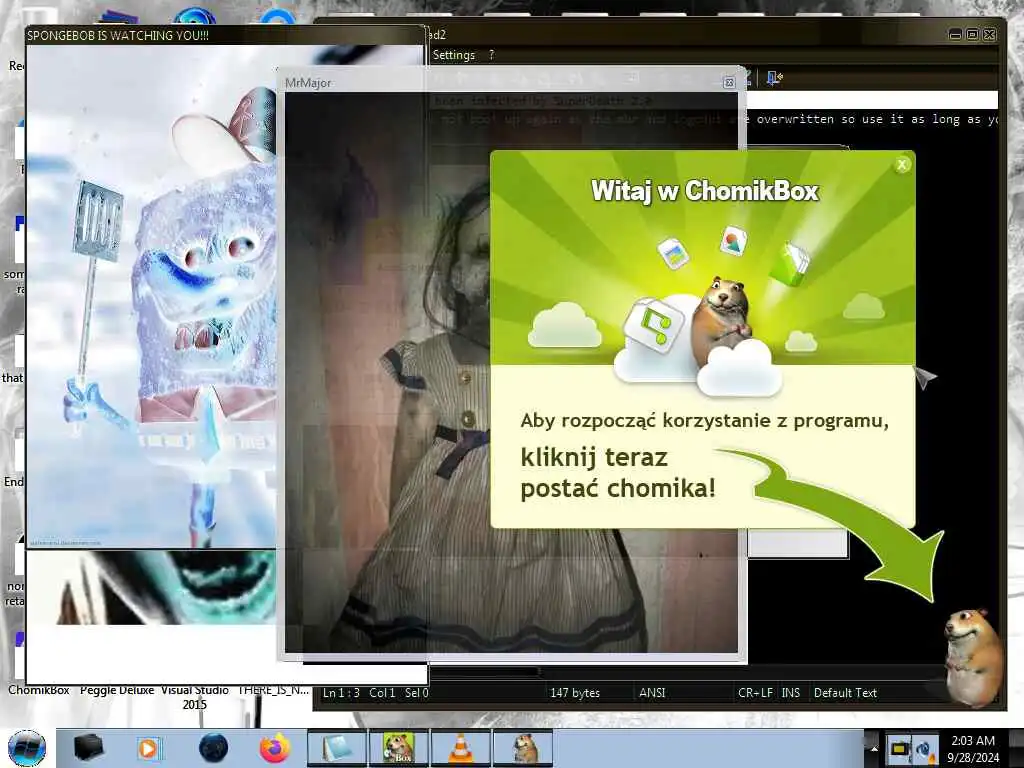The height and width of the screenshot is (768, 1024).
Task: Maximize the Notepad2 window
Action: pos(972,35)
